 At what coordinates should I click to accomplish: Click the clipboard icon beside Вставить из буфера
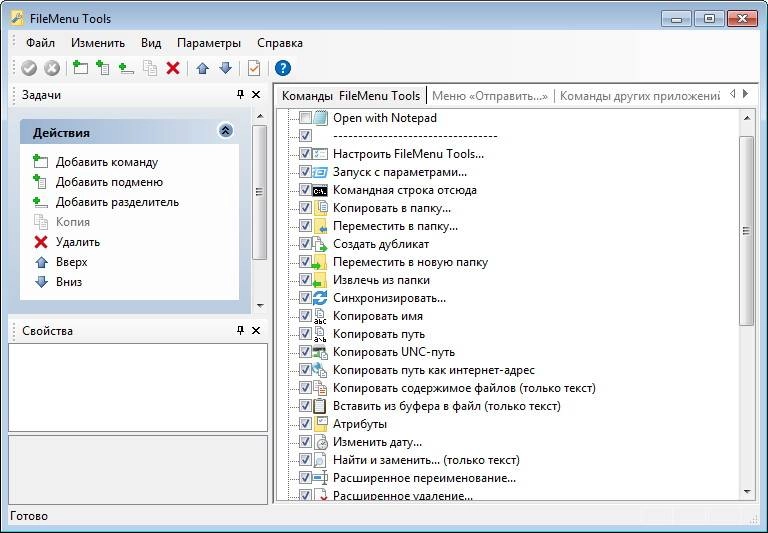coord(320,406)
